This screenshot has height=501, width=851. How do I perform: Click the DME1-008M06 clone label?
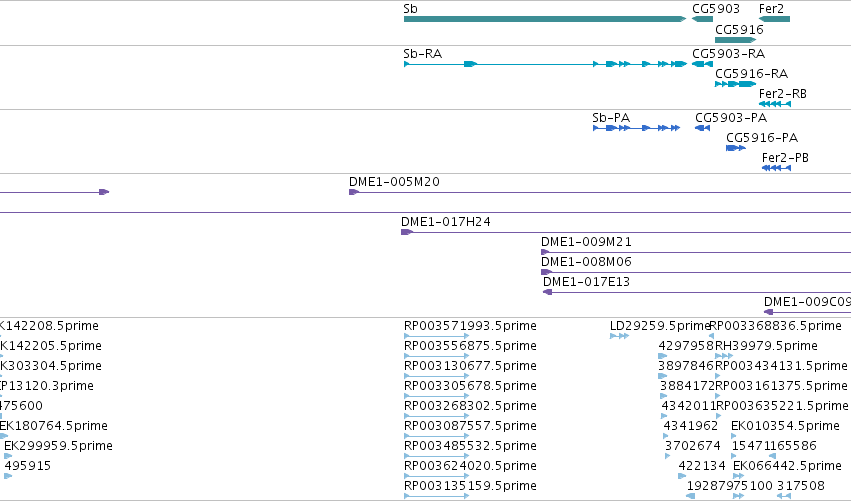[x=586, y=262]
